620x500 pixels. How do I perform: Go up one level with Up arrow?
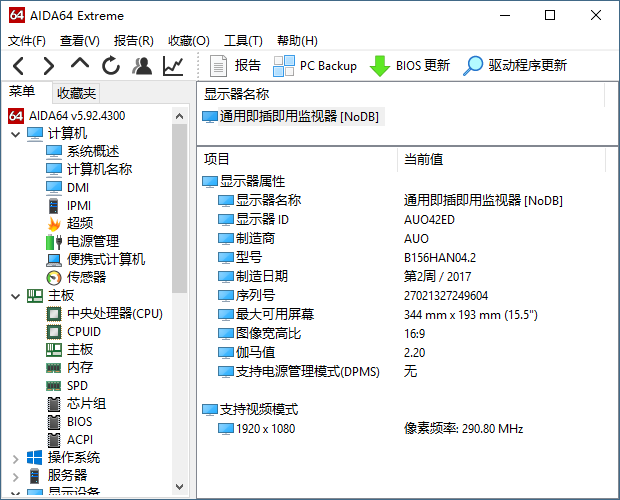click(80, 65)
